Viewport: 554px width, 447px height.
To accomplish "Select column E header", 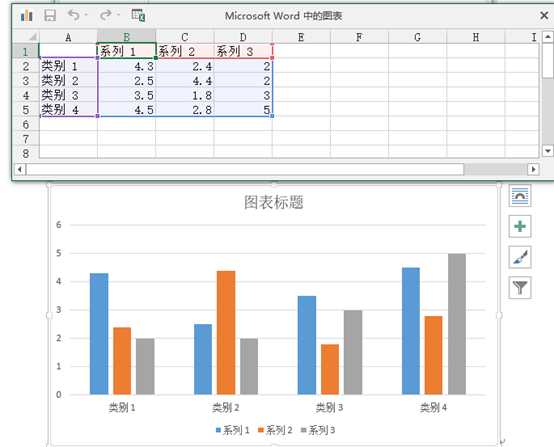I will pyautogui.click(x=301, y=37).
